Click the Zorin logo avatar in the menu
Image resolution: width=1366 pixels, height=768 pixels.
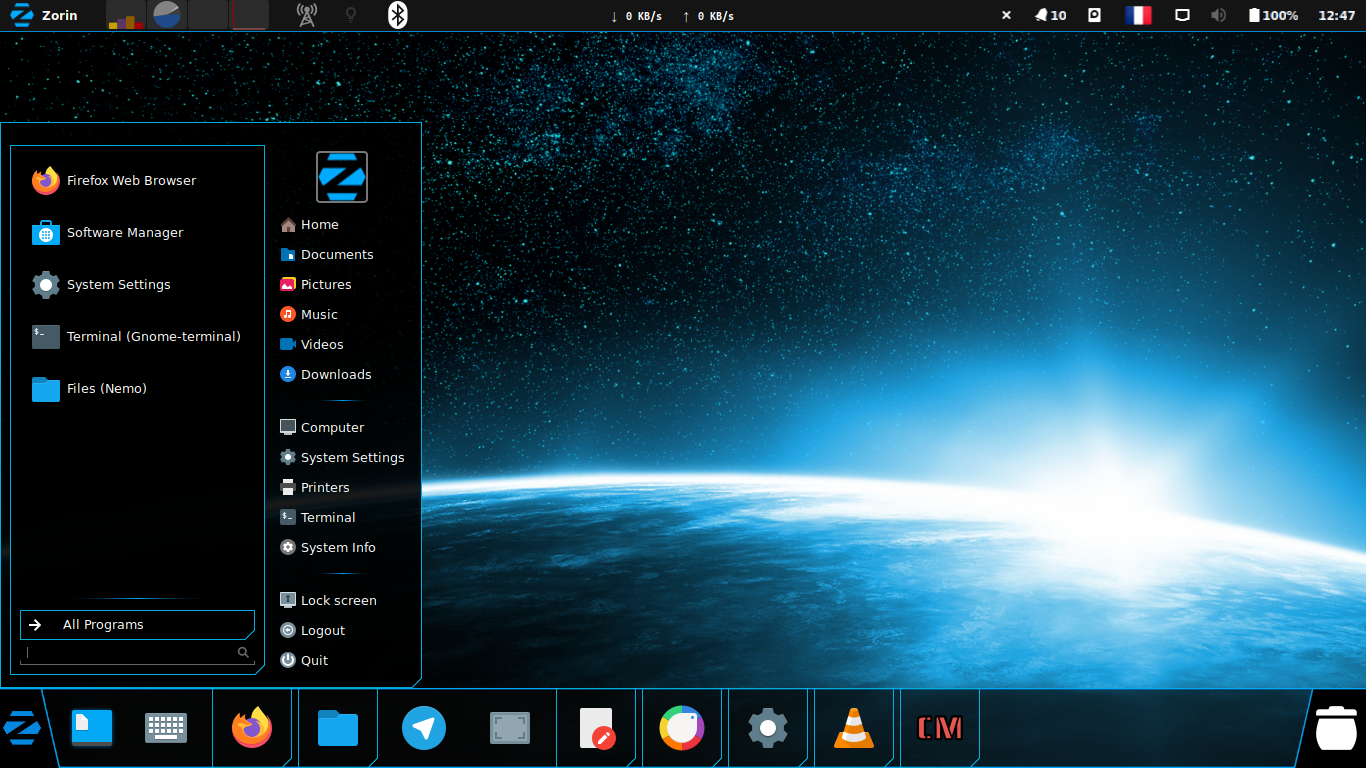[x=342, y=177]
